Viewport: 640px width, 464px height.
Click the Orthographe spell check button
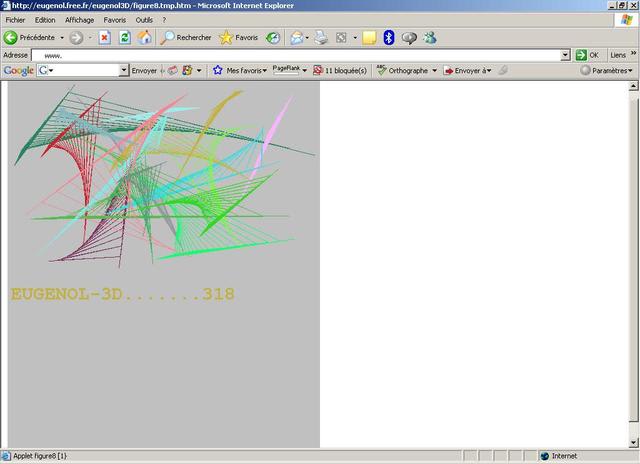406,71
